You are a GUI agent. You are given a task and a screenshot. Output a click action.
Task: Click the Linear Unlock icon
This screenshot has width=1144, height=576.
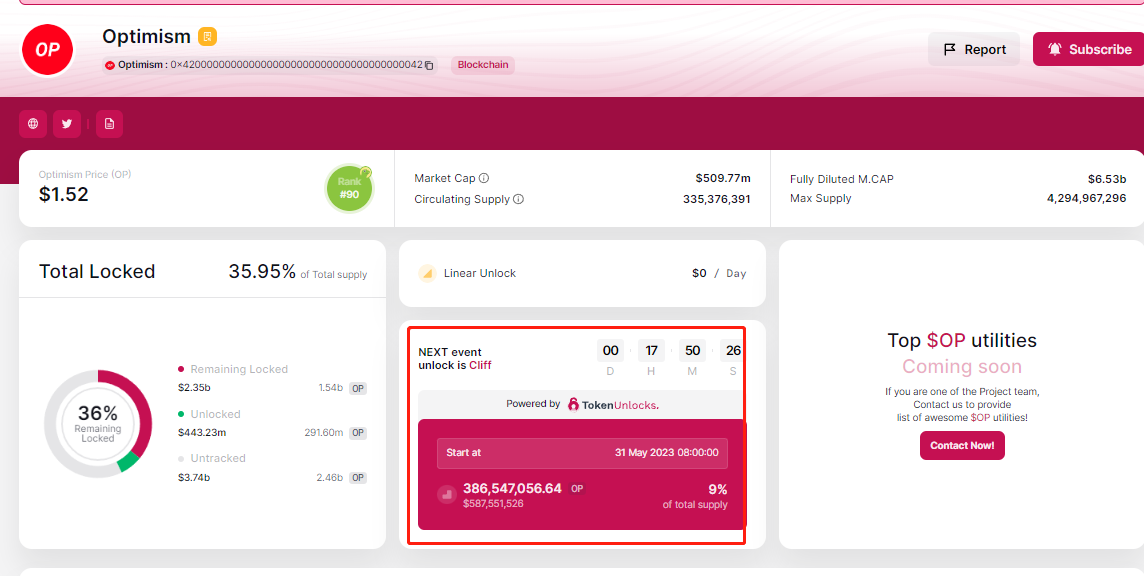[x=428, y=274]
